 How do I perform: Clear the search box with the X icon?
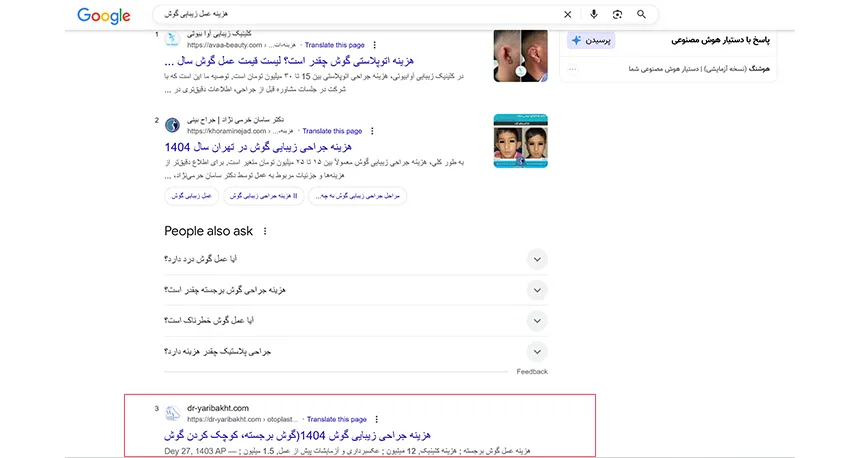(x=568, y=15)
